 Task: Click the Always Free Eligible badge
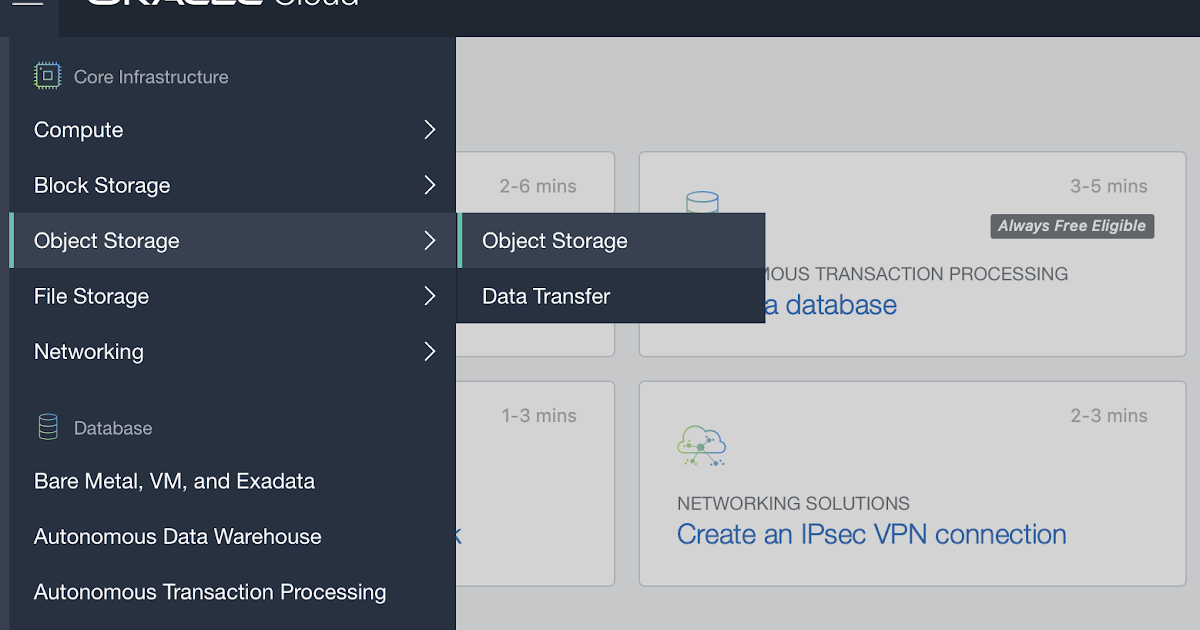(x=1072, y=226)
